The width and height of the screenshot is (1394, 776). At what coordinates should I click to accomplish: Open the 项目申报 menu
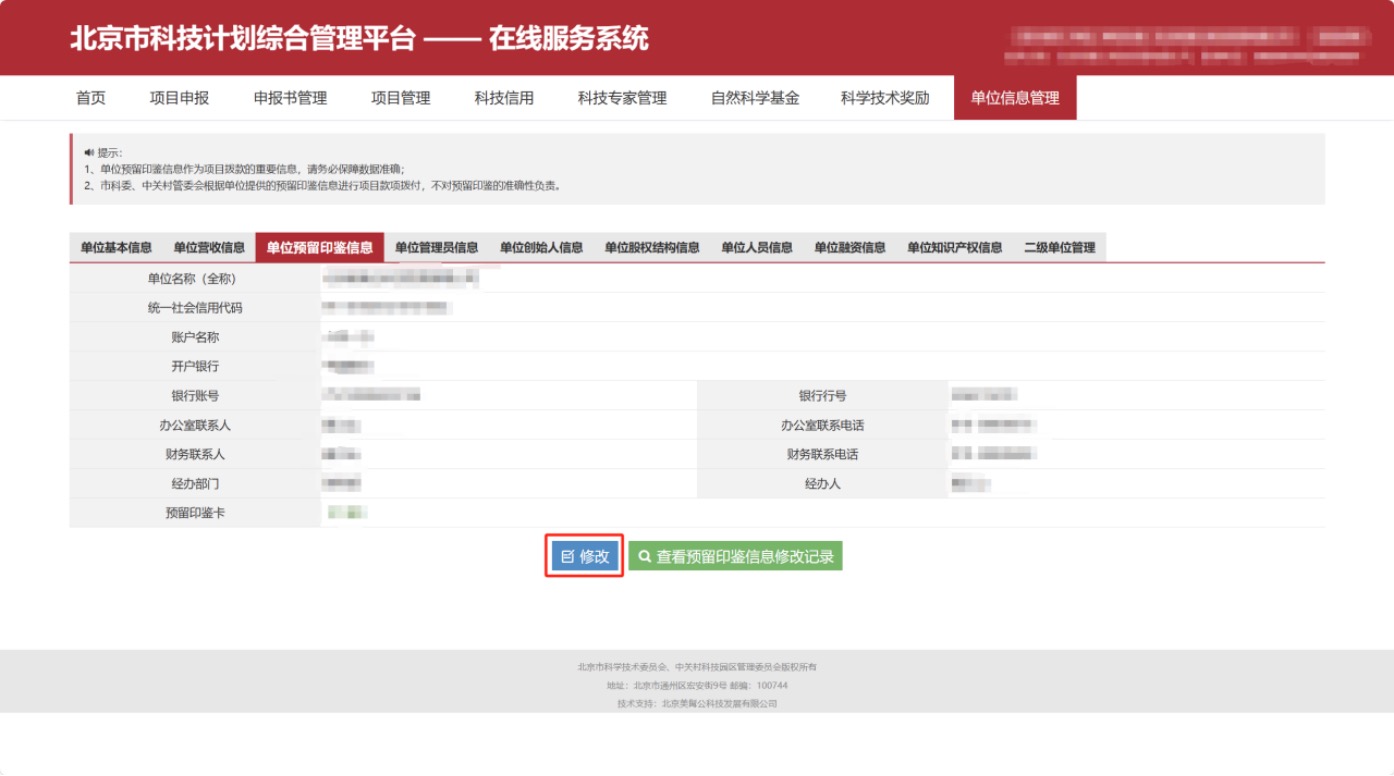point(180,98)
